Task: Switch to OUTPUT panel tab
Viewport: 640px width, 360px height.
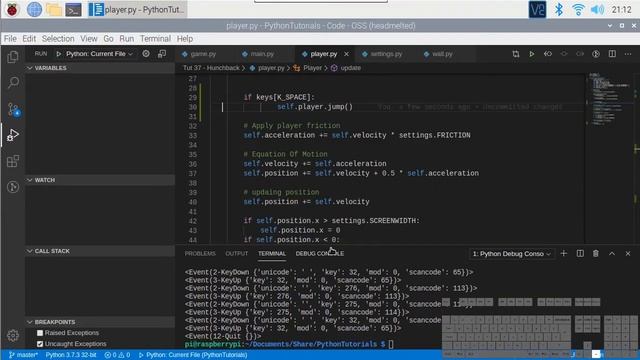Action: pos(237,253)
